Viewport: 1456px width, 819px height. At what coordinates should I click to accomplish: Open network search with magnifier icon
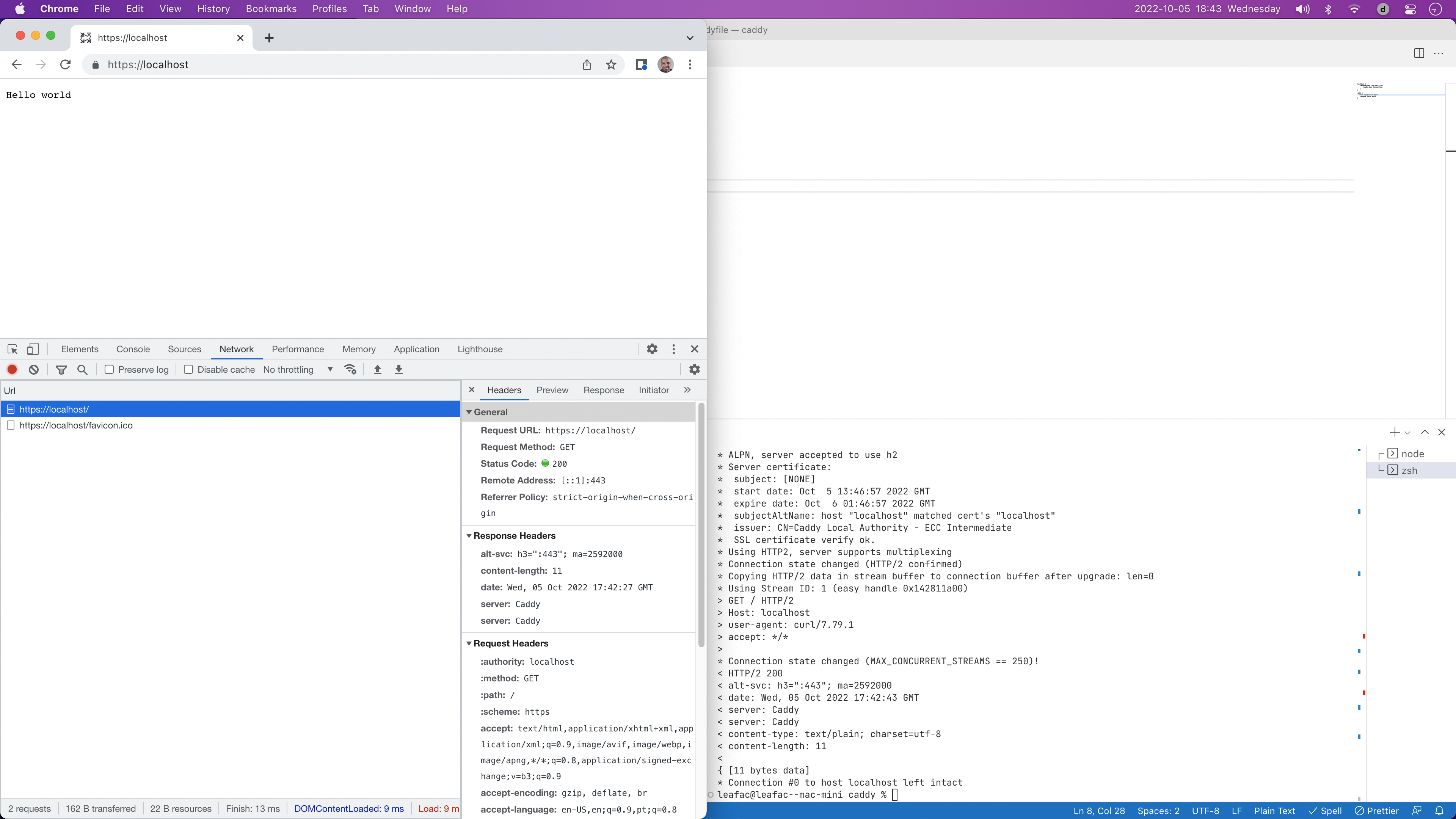83,369
